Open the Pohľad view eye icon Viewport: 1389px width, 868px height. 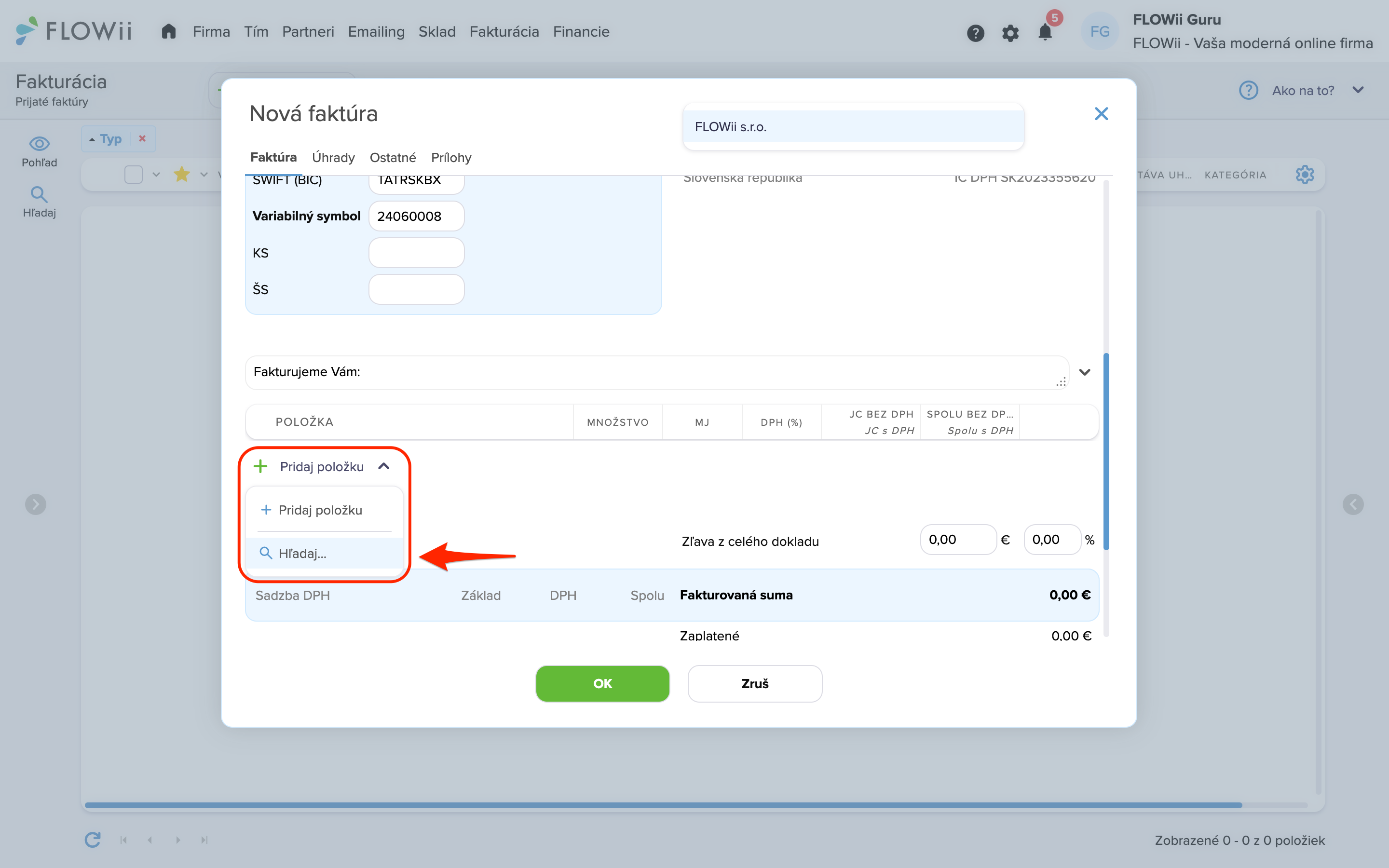coord(39,144)
